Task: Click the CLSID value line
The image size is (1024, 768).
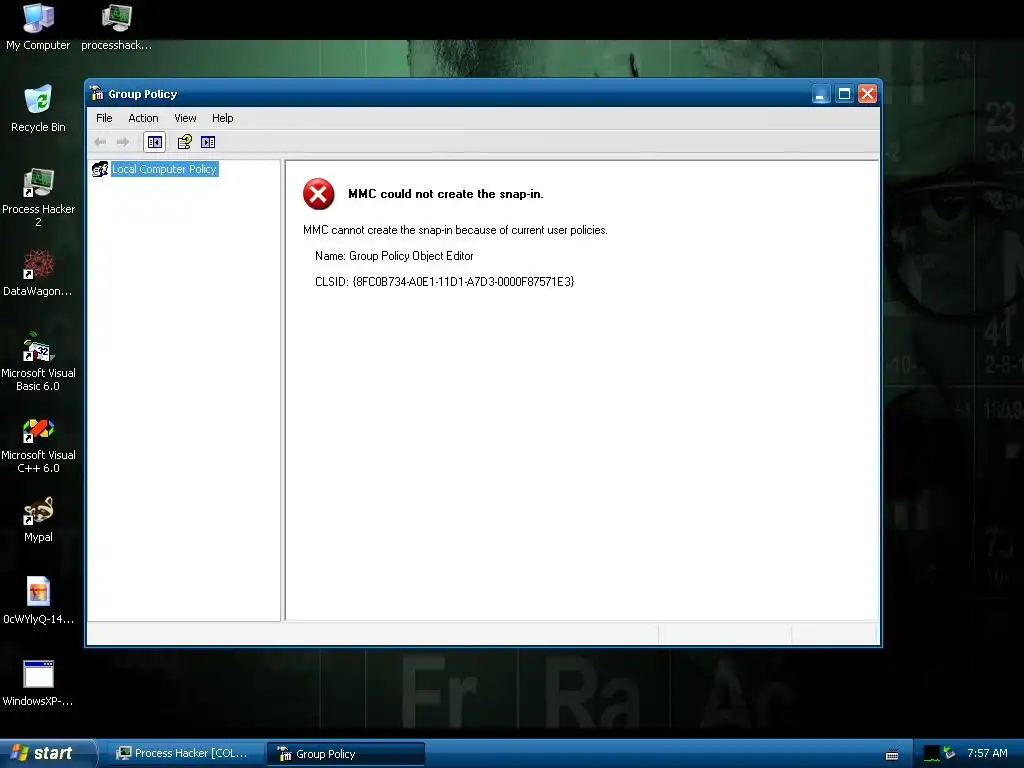Action: pos(444,281)
